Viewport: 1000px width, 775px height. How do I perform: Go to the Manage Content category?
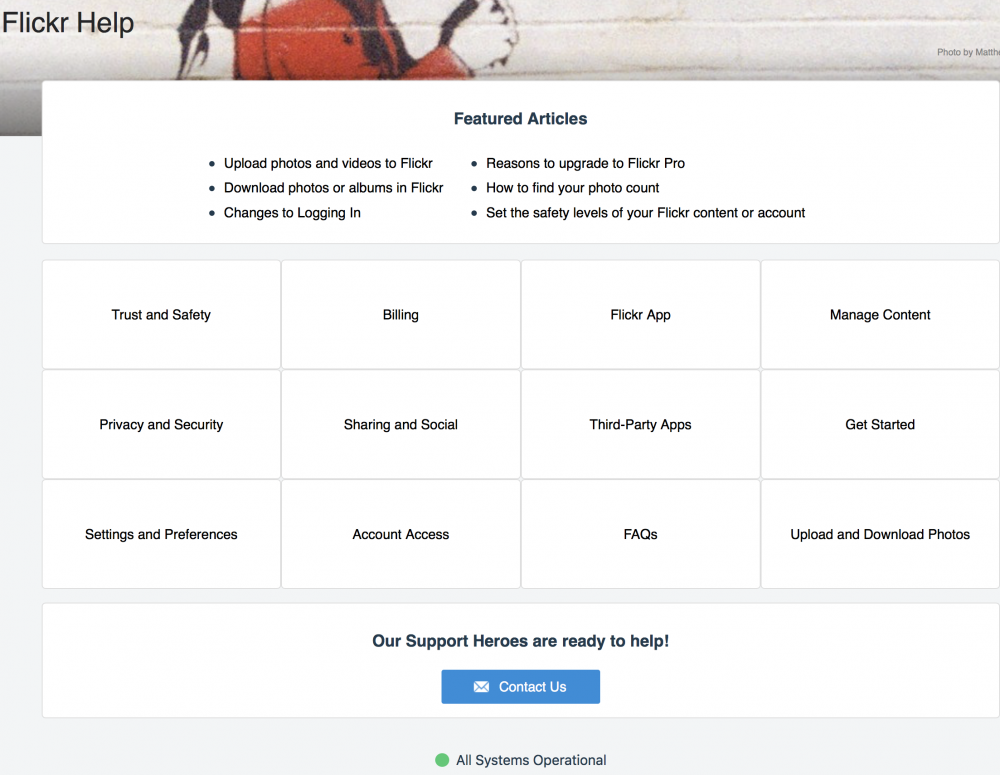point(880,314)
